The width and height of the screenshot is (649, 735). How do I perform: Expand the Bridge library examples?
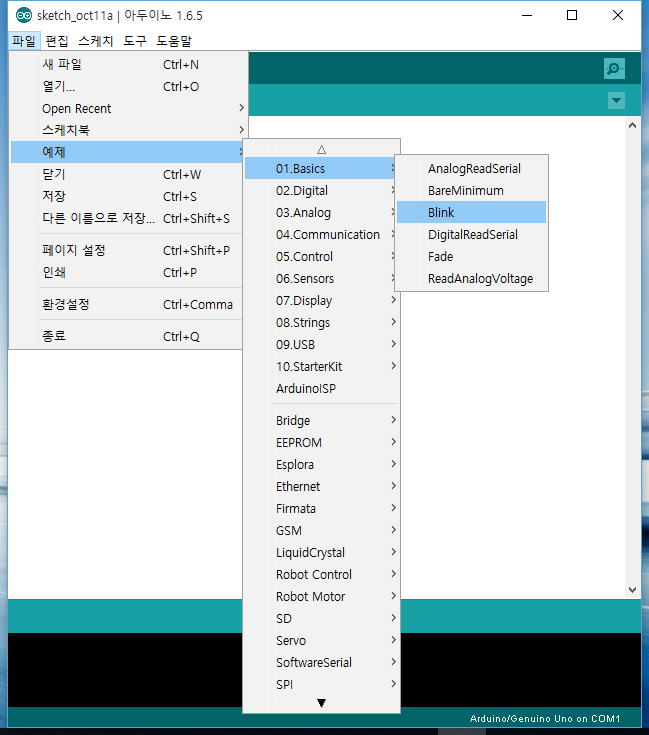pyautogui.click(x=321, y=420)
